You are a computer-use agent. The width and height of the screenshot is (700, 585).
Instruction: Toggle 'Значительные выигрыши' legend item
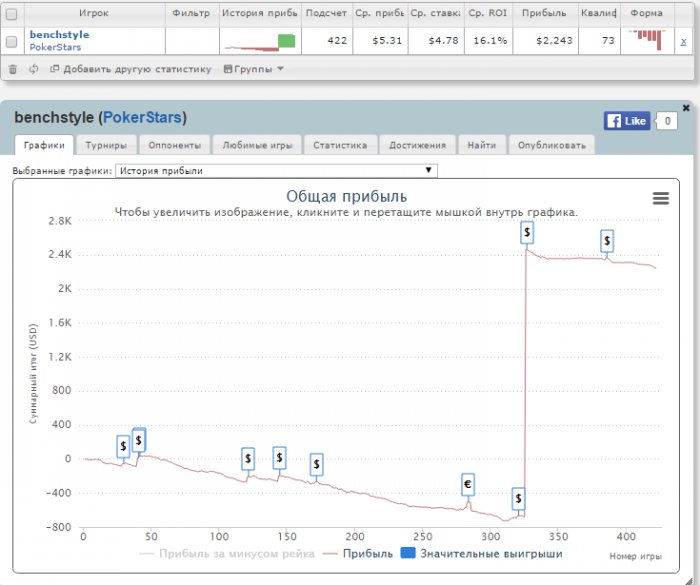pos(490,553)
